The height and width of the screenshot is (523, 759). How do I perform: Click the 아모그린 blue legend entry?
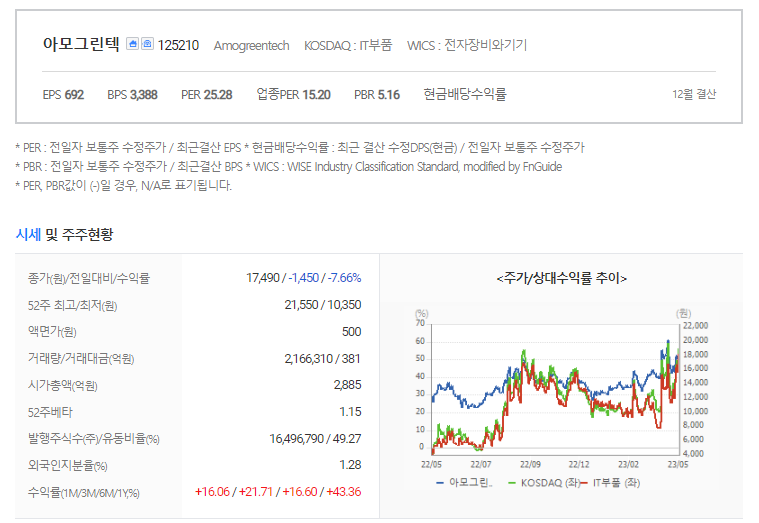[465, 483]
